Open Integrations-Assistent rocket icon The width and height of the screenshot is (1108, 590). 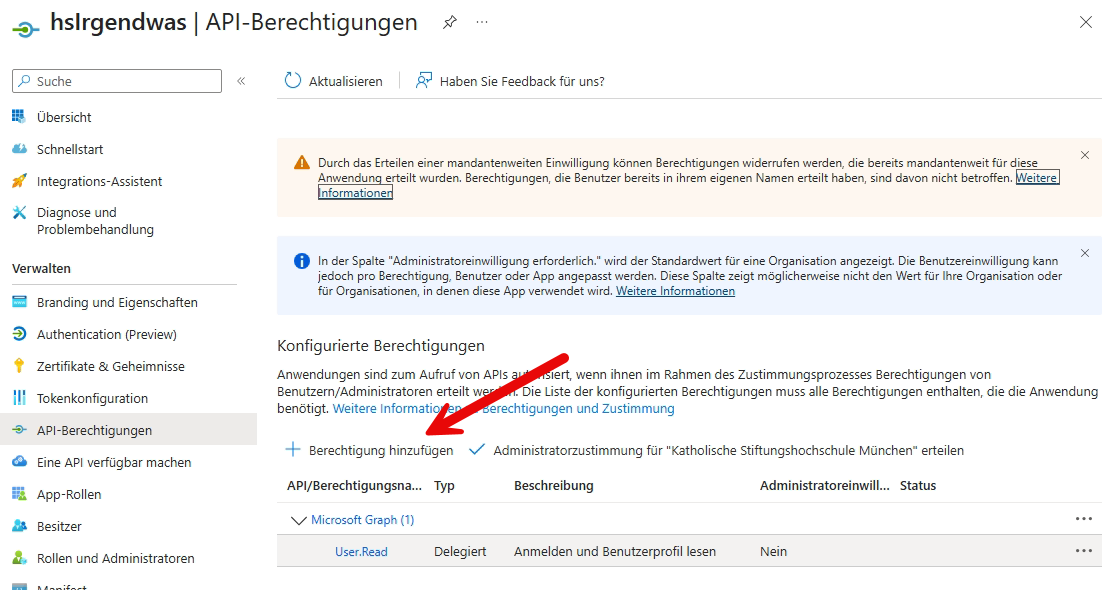pos(19,181)
